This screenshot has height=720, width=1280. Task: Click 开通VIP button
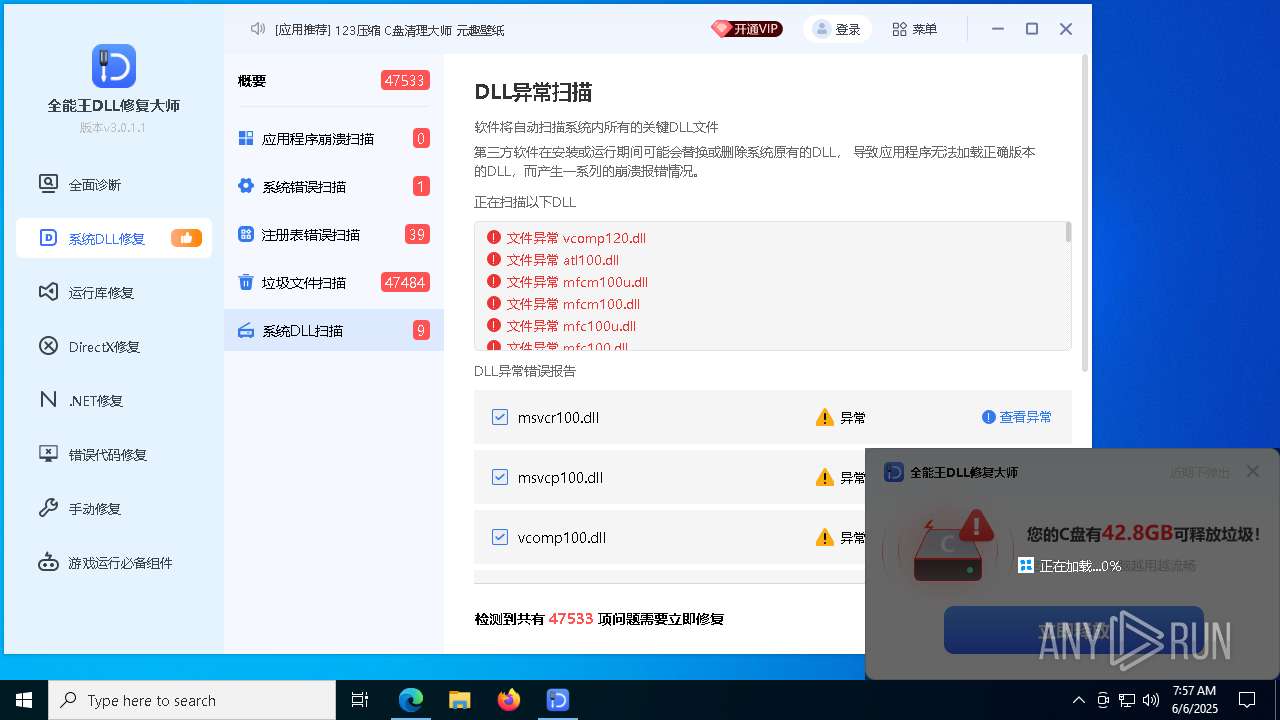pyautogui.click(x=747, y=29)
